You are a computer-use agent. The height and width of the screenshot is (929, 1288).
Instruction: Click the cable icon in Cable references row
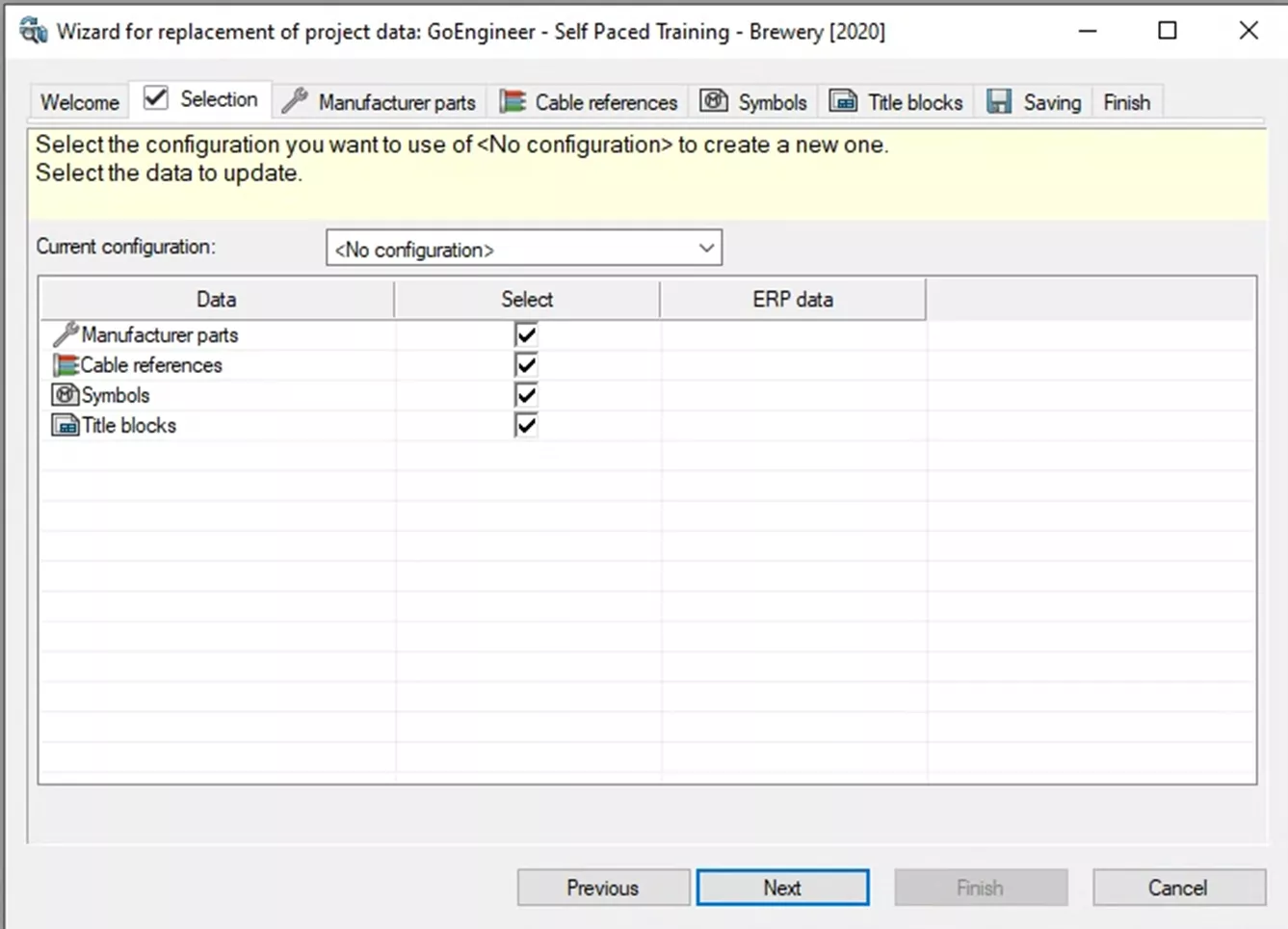(x=66, y=365)
